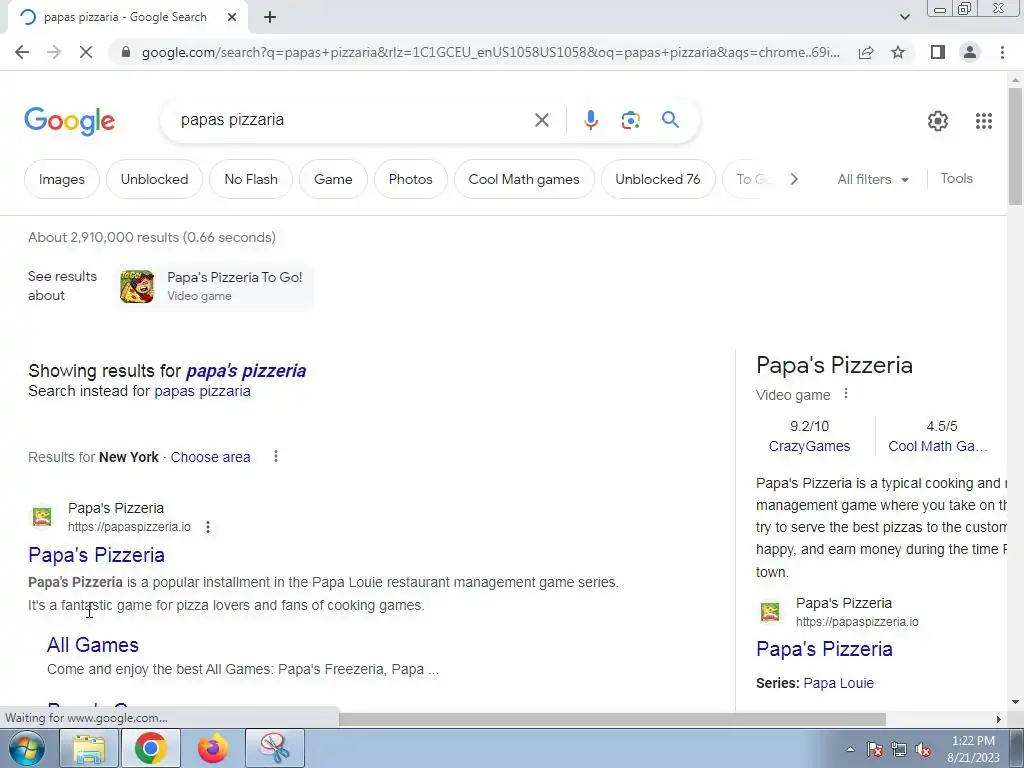The width and height of the screenshot is (1024, 768).
Task: Click the network tray icon
Action: pyautogui.click(x=899, y=750)
